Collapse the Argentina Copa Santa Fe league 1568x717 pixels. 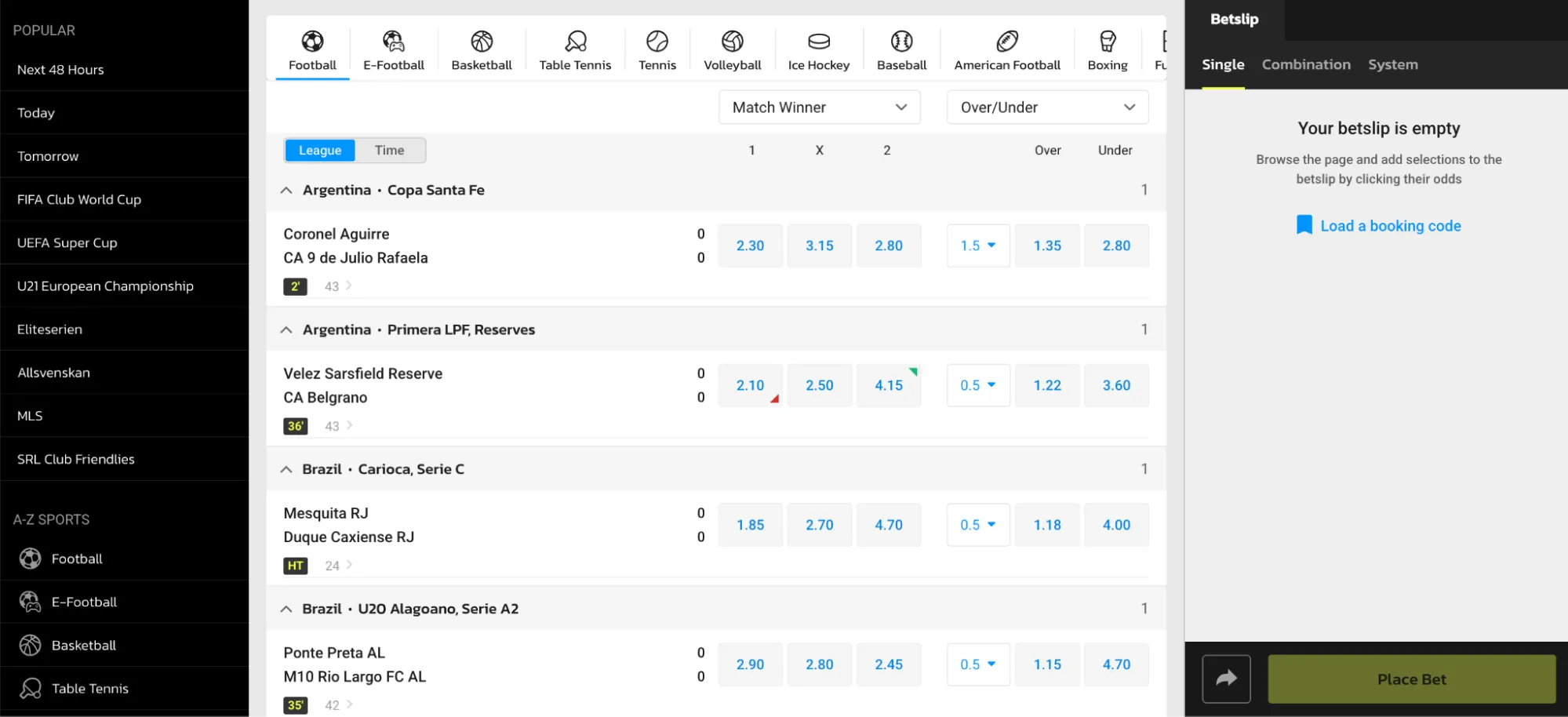286,191
